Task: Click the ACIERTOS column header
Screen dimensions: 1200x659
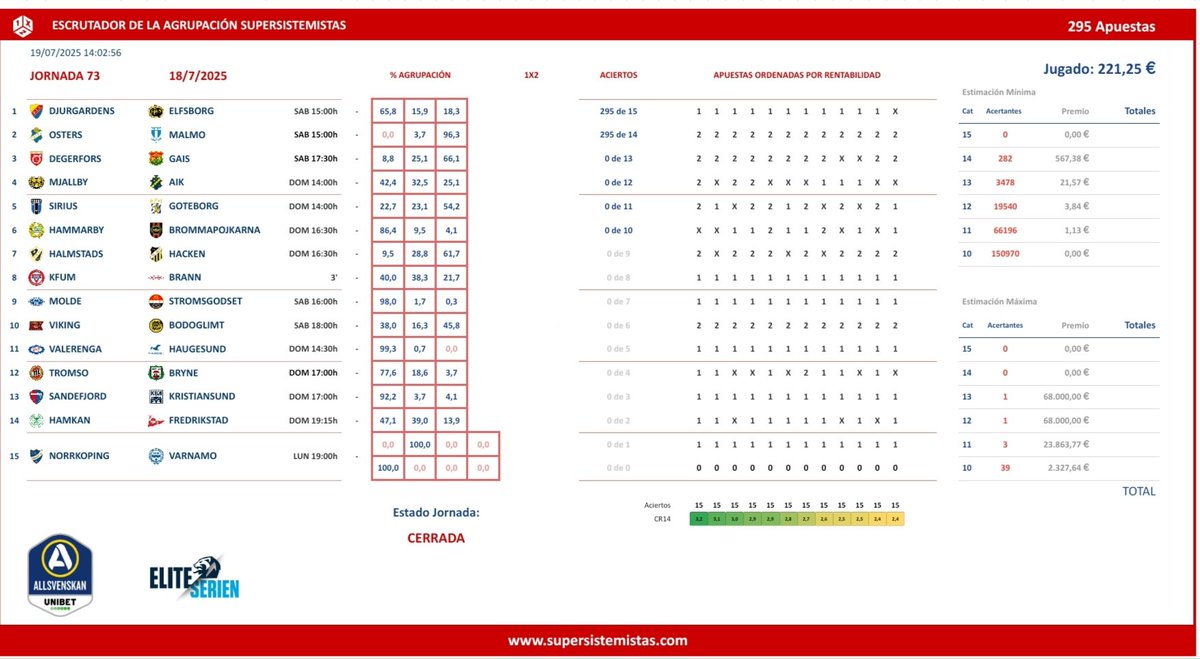Action: coord(618,75)
